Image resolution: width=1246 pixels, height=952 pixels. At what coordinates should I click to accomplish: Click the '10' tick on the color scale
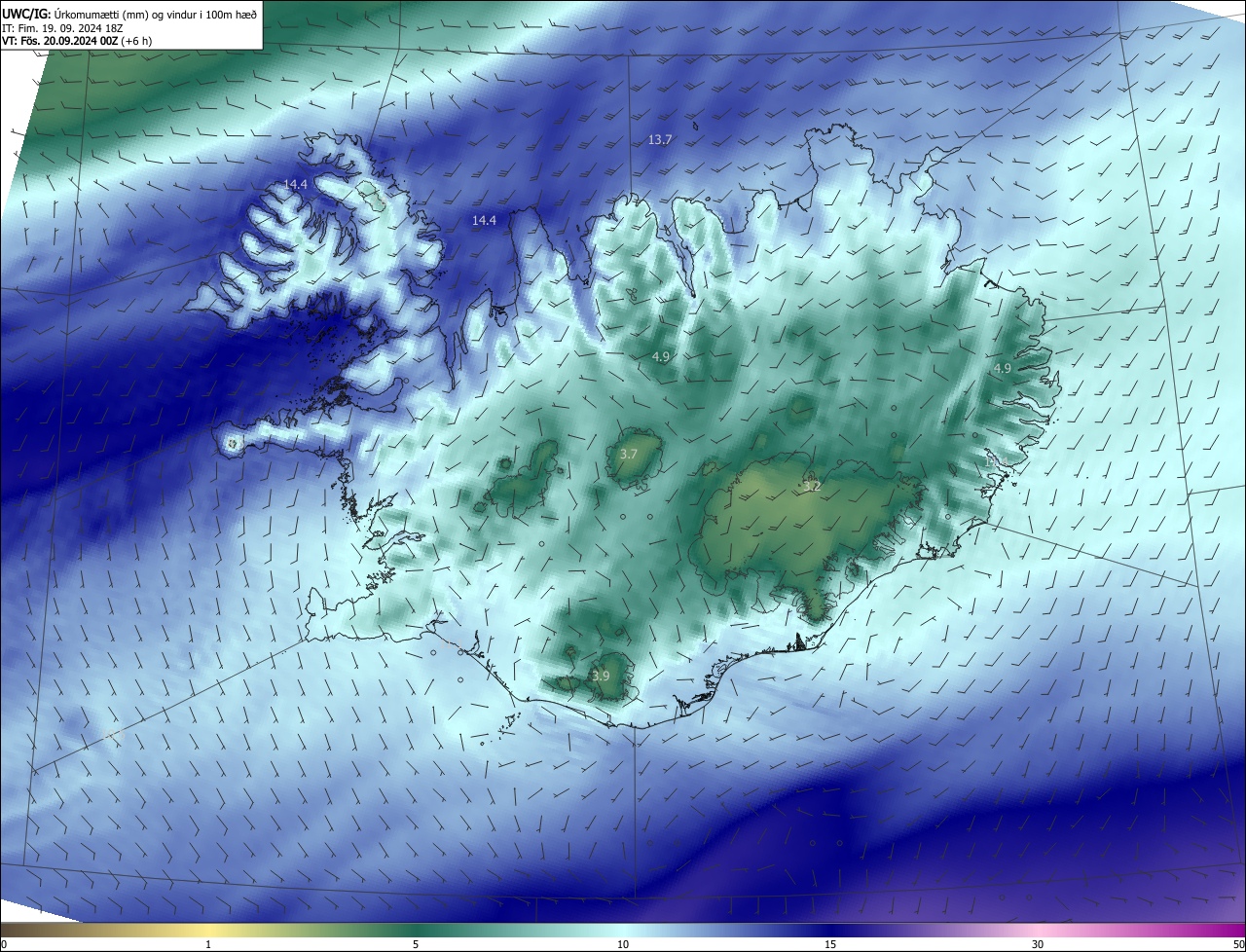pos(623,944)
